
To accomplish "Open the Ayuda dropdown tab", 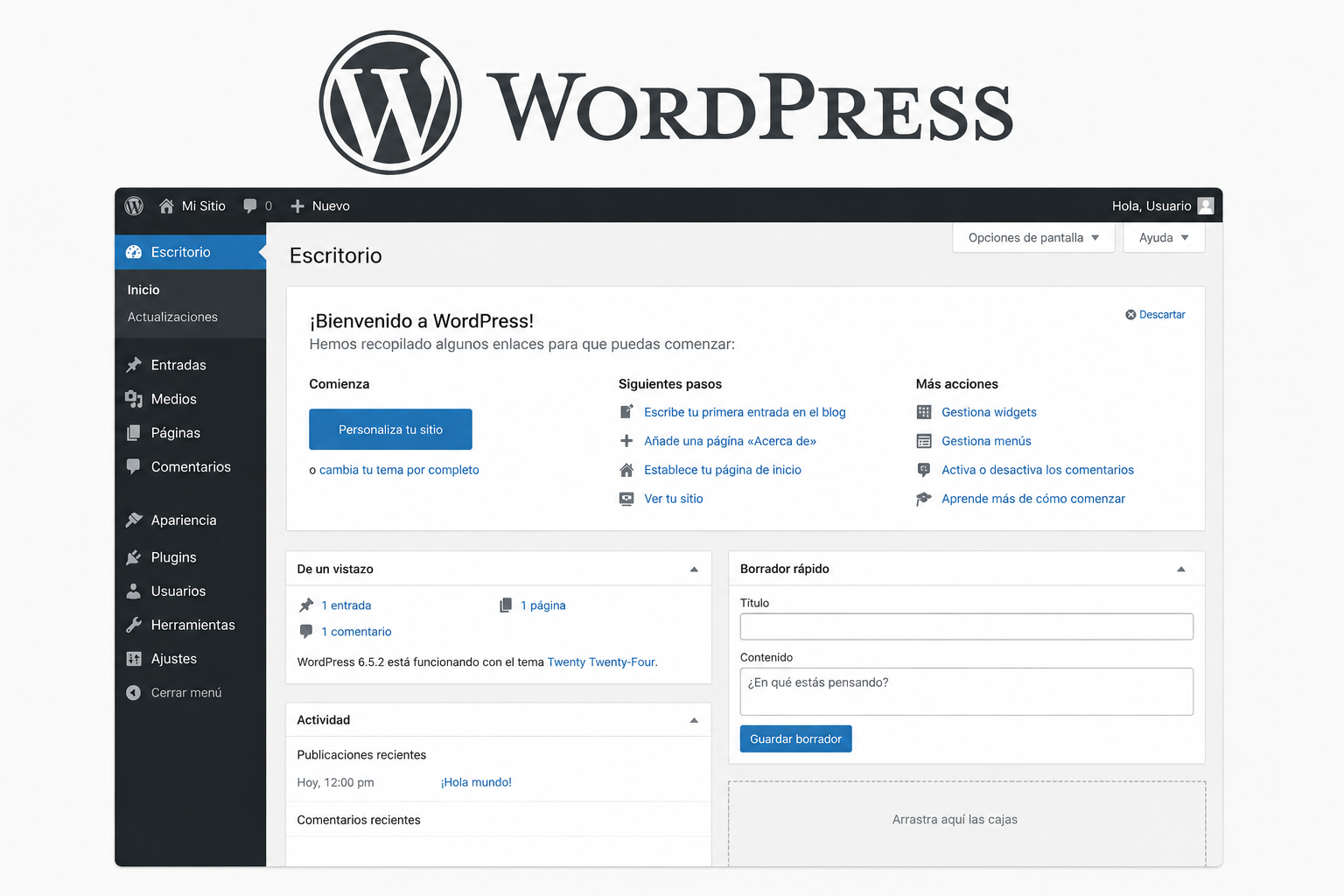I will 1164,238.
